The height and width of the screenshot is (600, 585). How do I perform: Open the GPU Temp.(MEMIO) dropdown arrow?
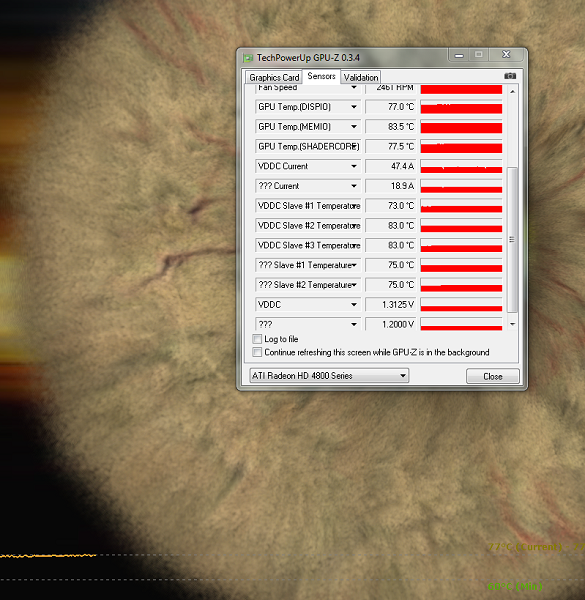click(354, 127)
